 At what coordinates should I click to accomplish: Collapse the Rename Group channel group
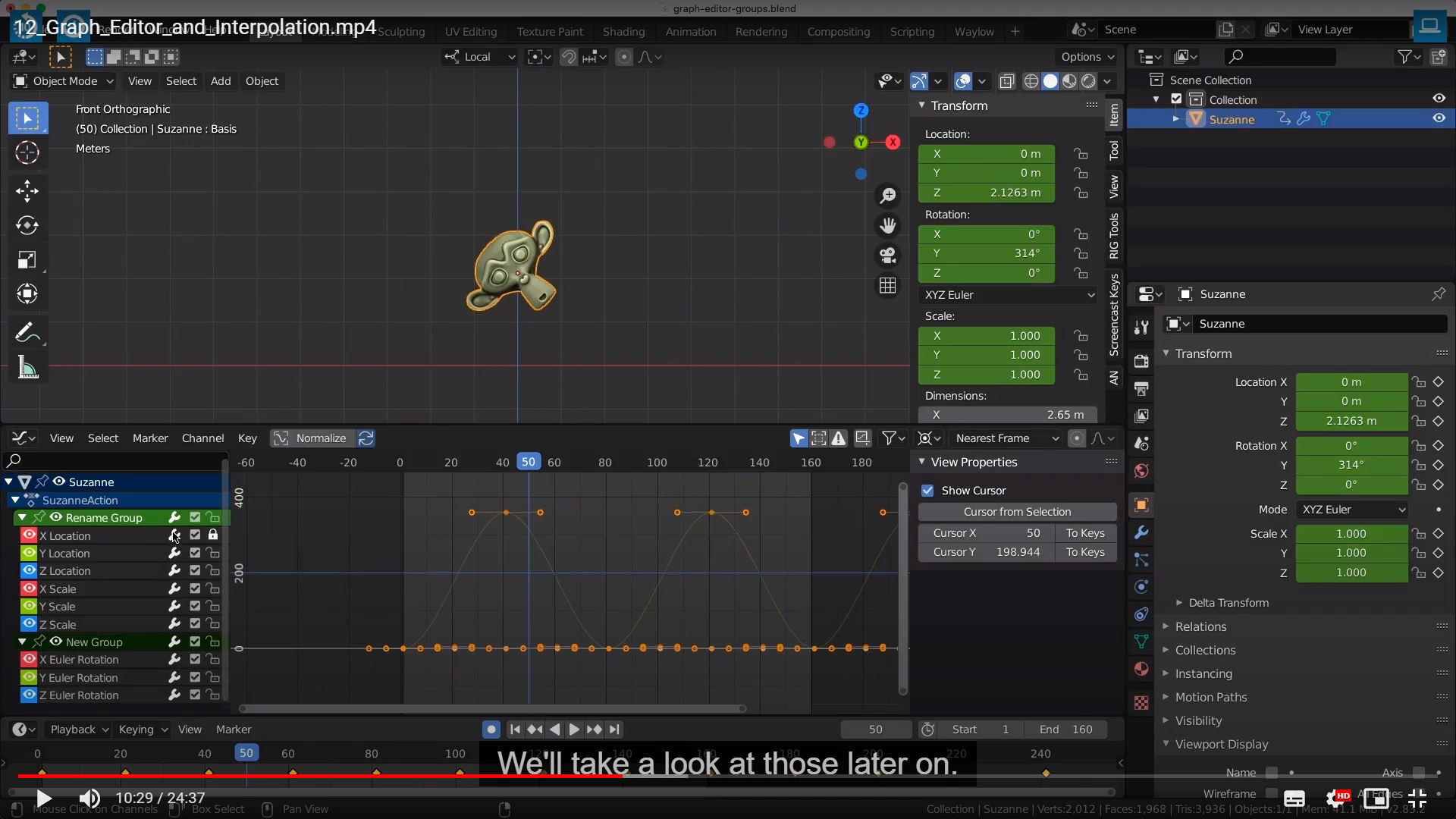22,518
